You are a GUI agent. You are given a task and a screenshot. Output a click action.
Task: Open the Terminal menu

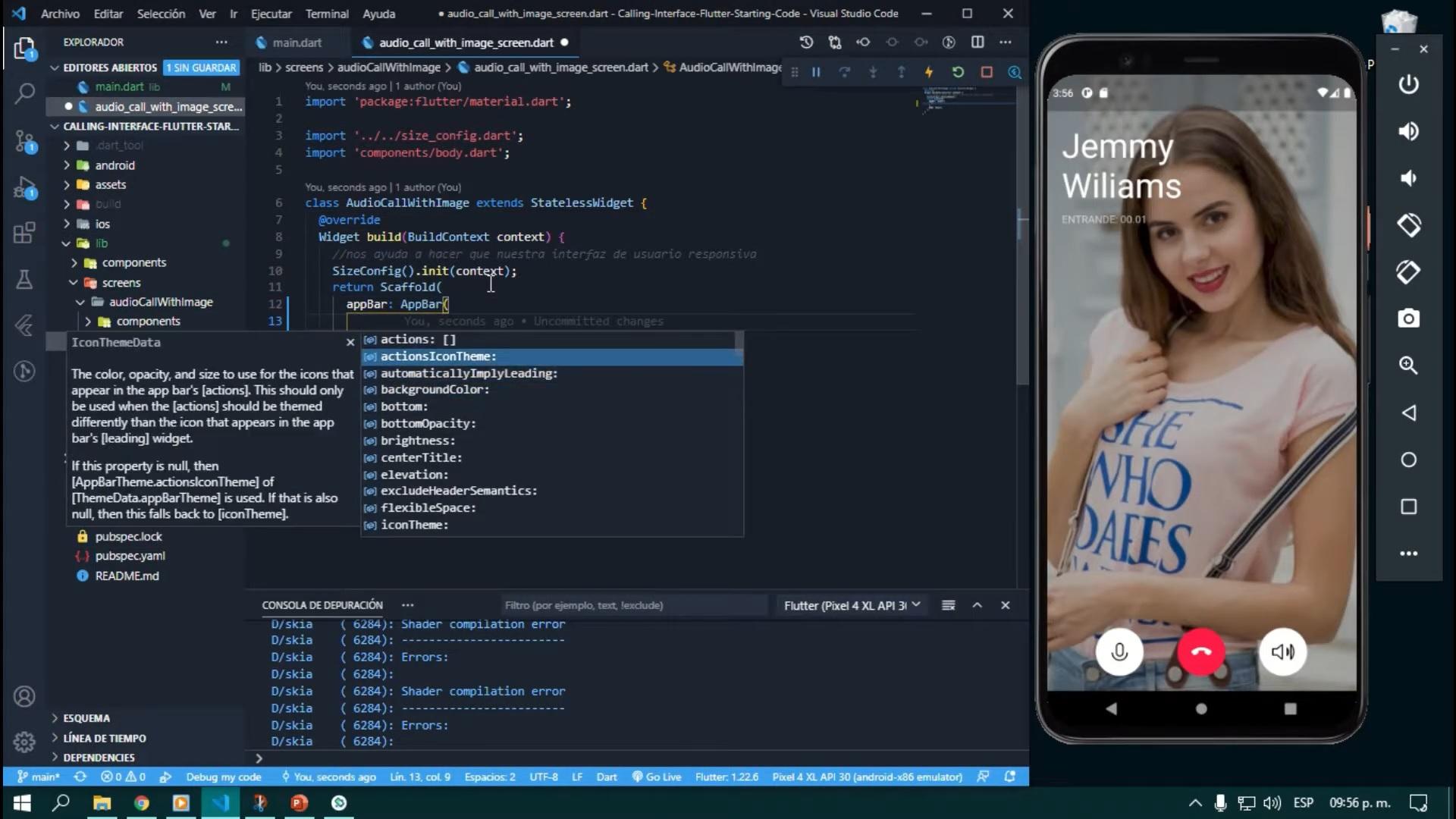327,14
